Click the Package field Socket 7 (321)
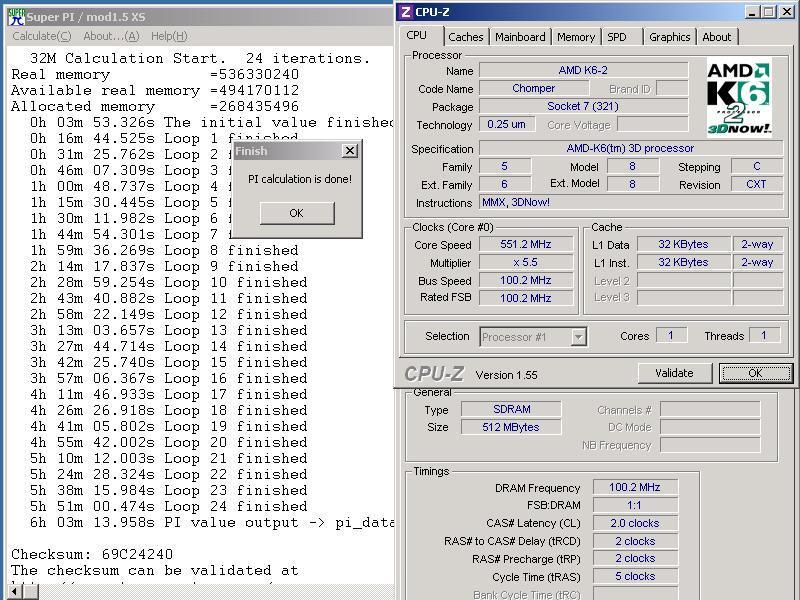The width and height of the screenshot is (800, 600). 583,106
